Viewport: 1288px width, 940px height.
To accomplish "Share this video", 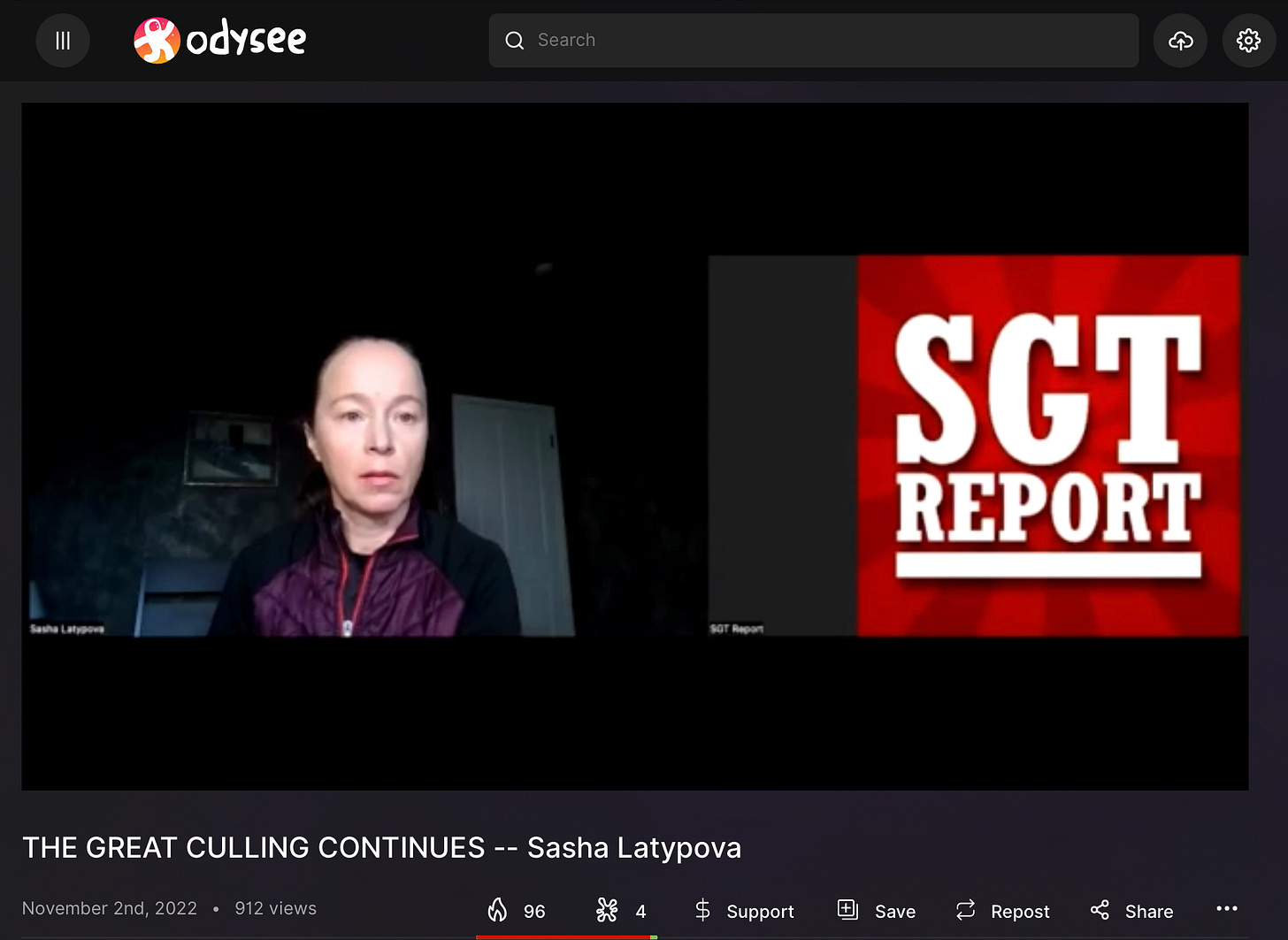I will coord(1131,911).
